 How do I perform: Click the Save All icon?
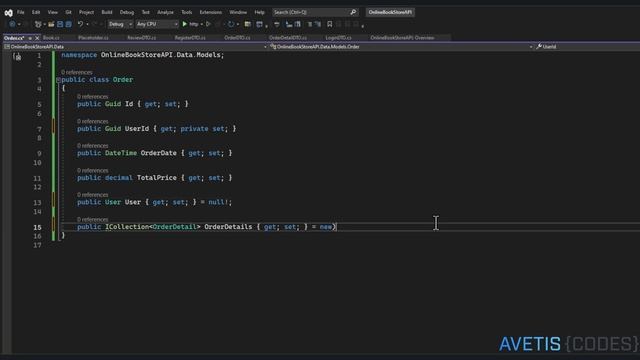click(69, 24)
